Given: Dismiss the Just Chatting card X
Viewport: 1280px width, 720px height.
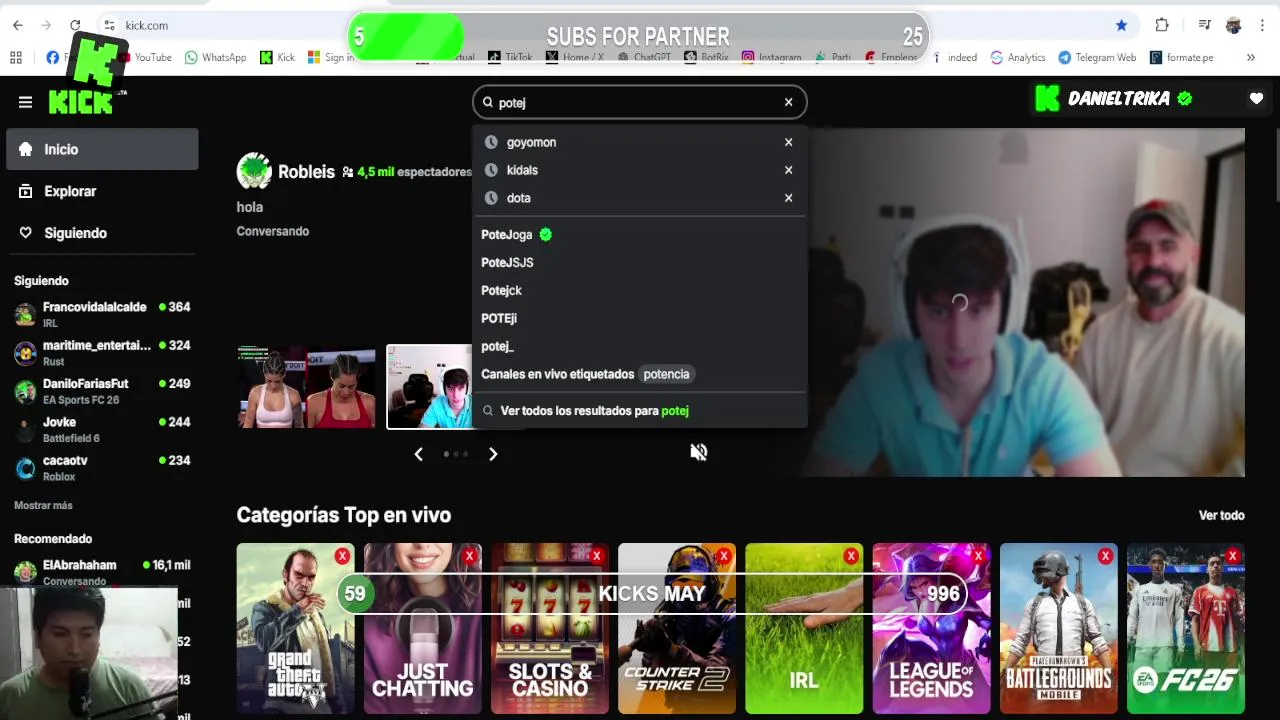Looking at the screenshot, I should (469, 556).
